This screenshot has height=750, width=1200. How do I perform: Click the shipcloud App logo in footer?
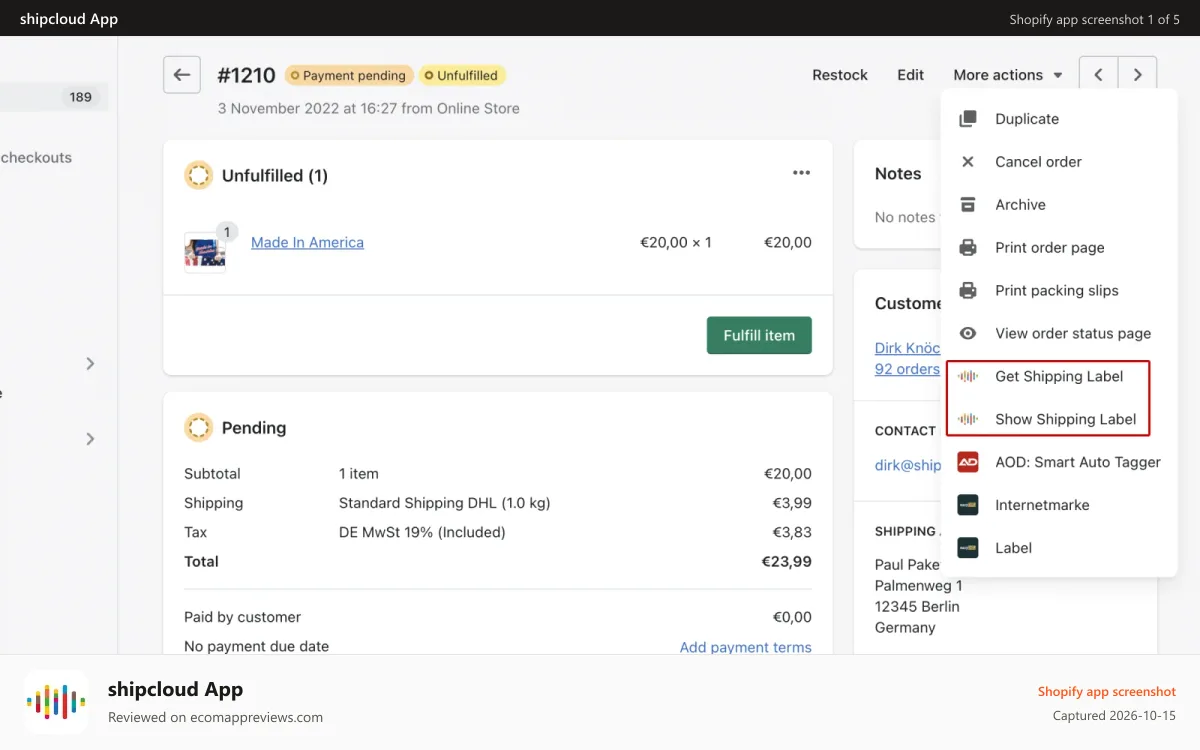click(x=56, y=702)
